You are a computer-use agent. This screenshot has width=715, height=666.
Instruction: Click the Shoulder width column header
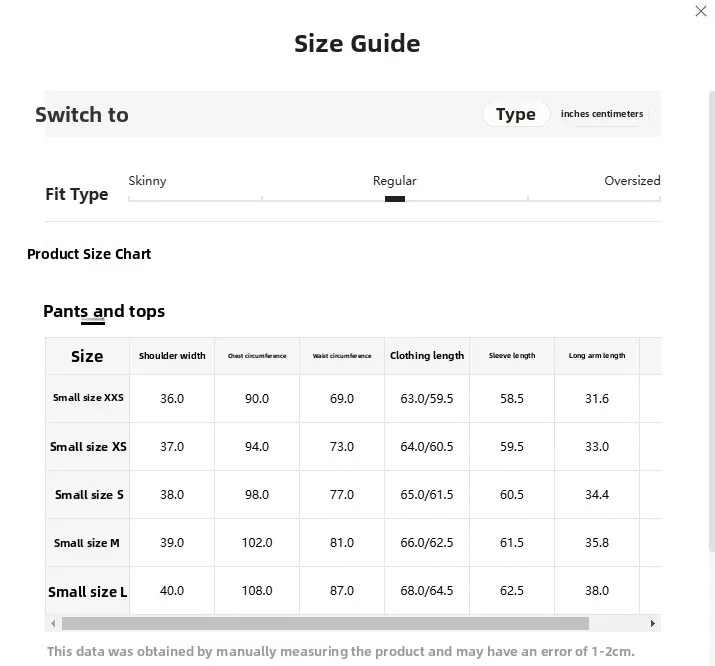[172, 356]
